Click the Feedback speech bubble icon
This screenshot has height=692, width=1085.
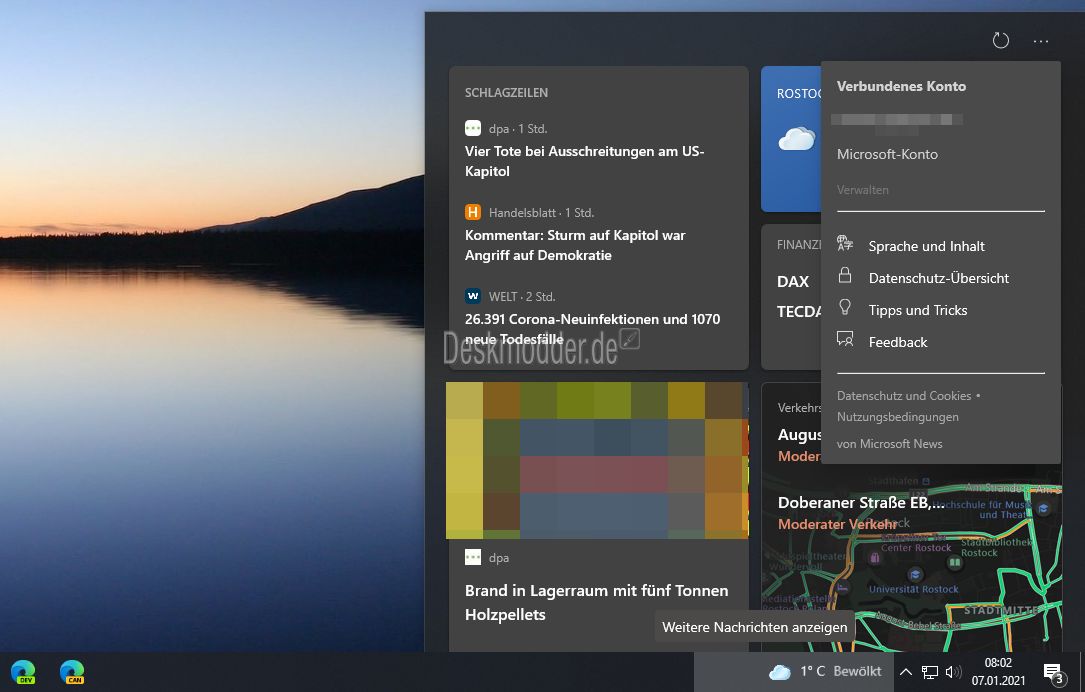coord(845,338)
